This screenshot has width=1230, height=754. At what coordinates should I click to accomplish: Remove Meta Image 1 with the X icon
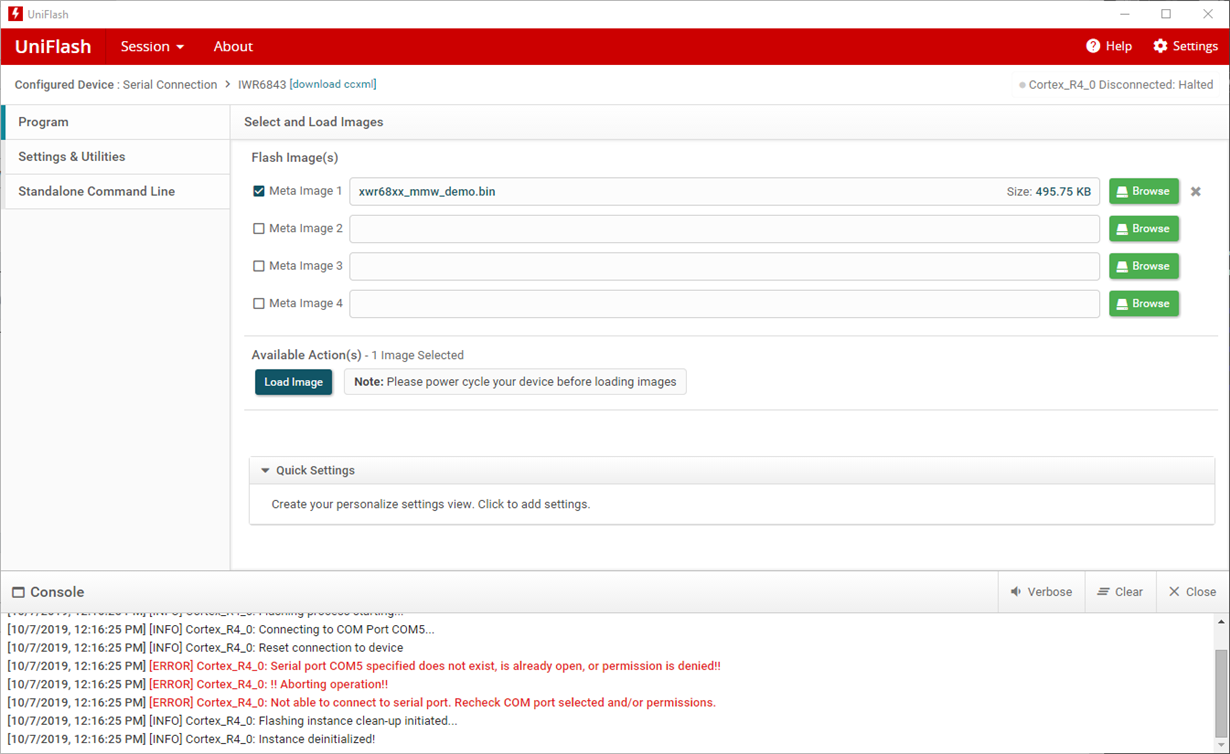point(1196,191)
